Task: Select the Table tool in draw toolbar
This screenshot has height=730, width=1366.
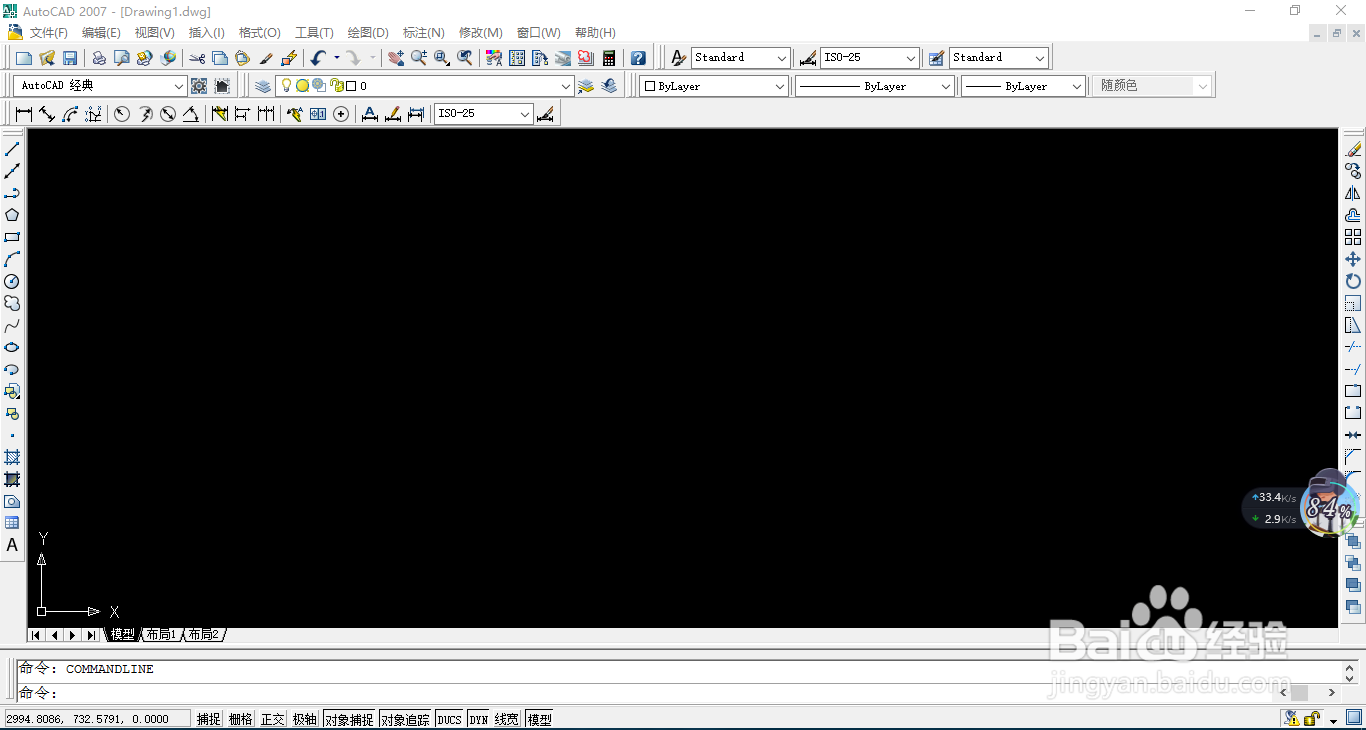Action: click(x=12, y=523)
